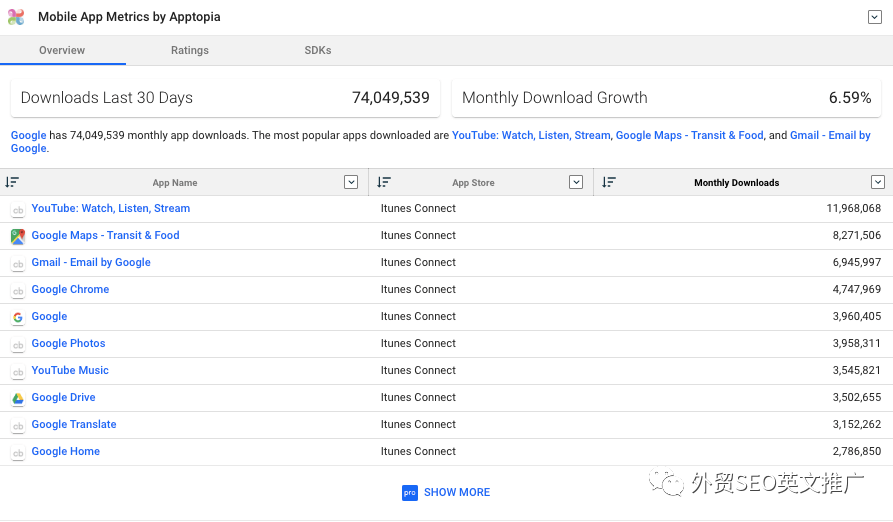893x522 pixels.
Task: Sort by Monthly Downloads column icon
Action: click(609, 182)
